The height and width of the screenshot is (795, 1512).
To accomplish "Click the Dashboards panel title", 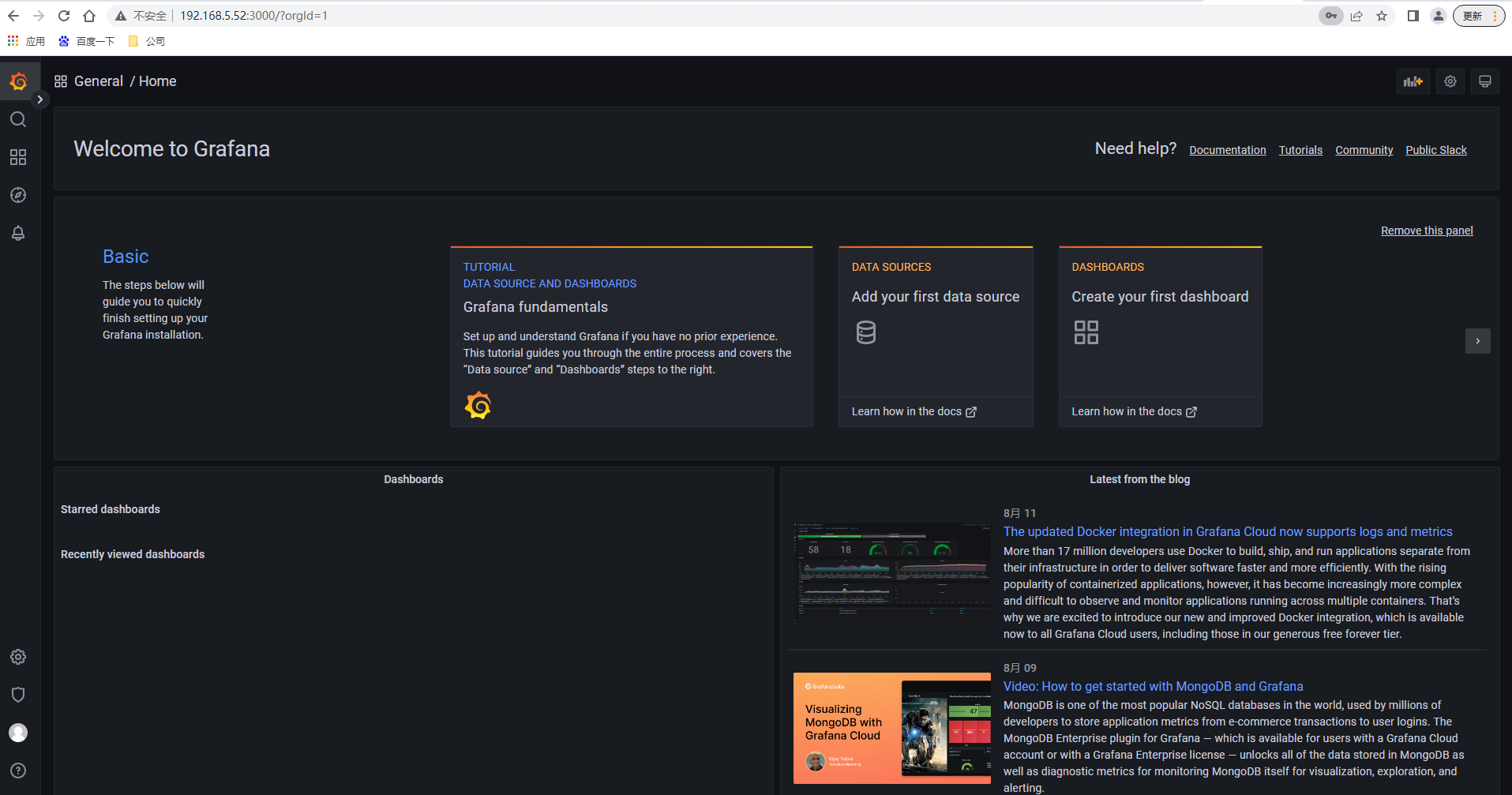I will pyautogui.click(x=414, y=479).
